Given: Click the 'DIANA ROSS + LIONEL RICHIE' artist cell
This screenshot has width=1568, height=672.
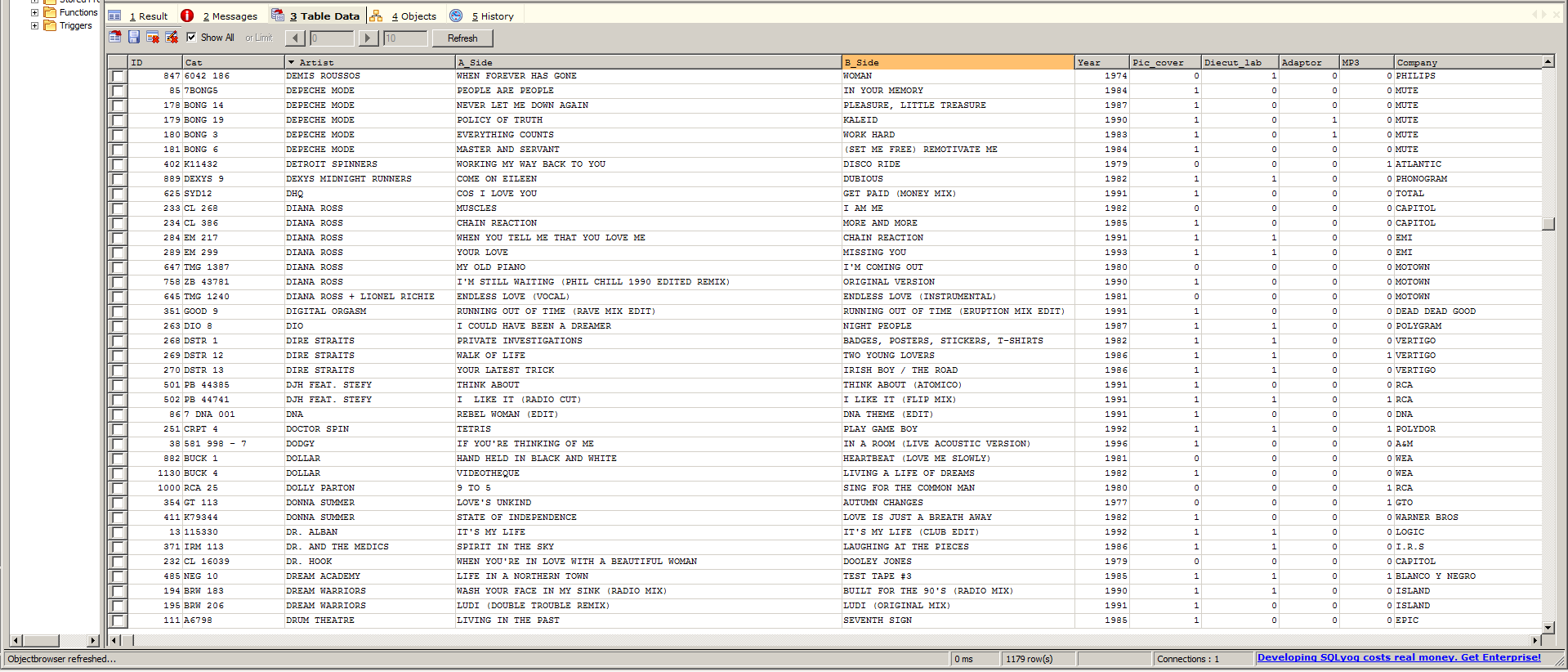Looking at the screenshot, I should (369, 297).
